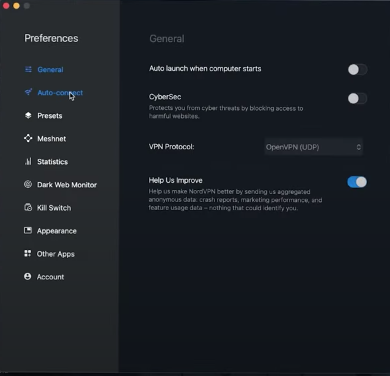The width and height of the screenshot is (390, 376).
Task: Click the 'General' heading in the main panel
Action: point(167,39)
